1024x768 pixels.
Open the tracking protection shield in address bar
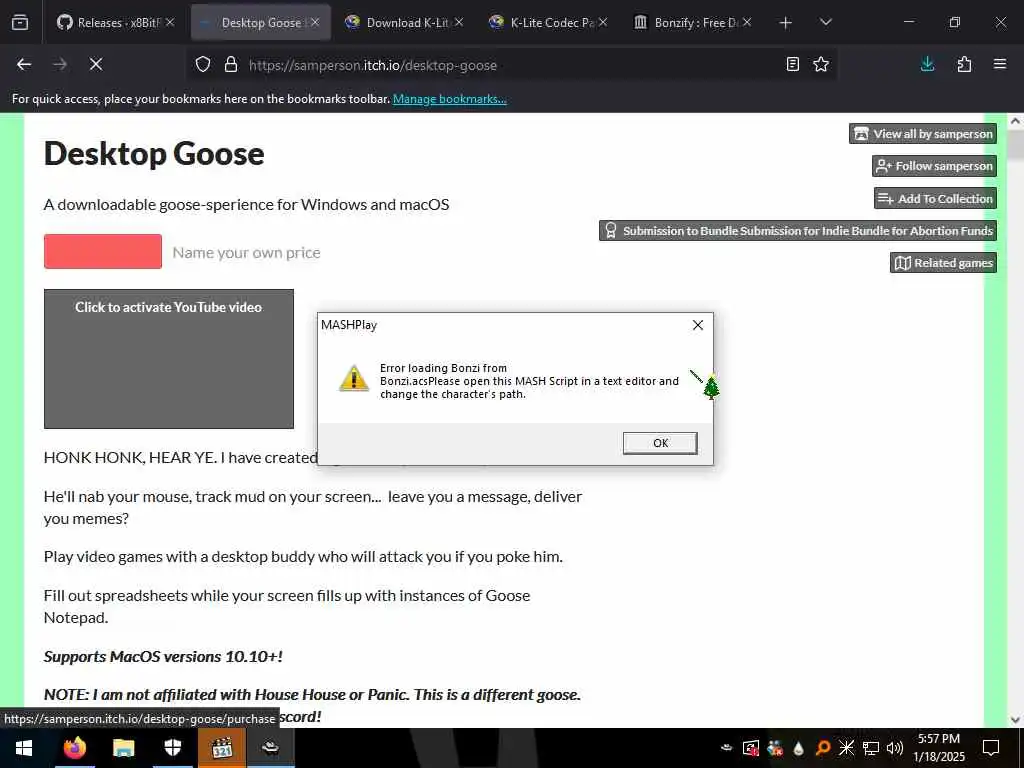pyautogui.click(x=203, y=65)
